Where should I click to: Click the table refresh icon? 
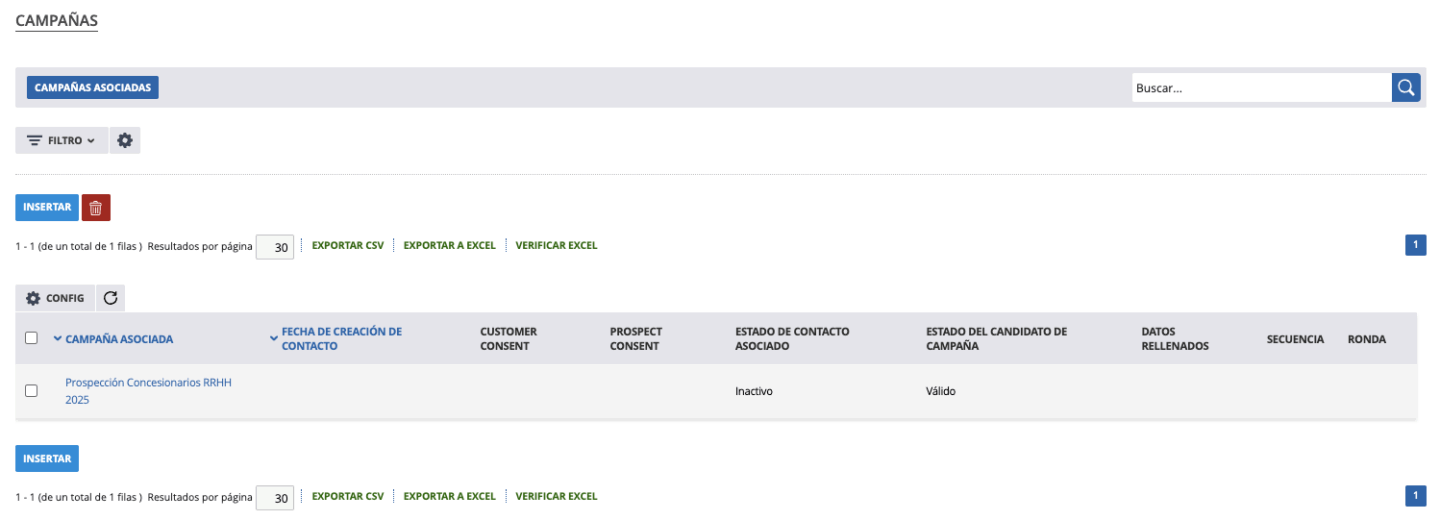point(110,298)
